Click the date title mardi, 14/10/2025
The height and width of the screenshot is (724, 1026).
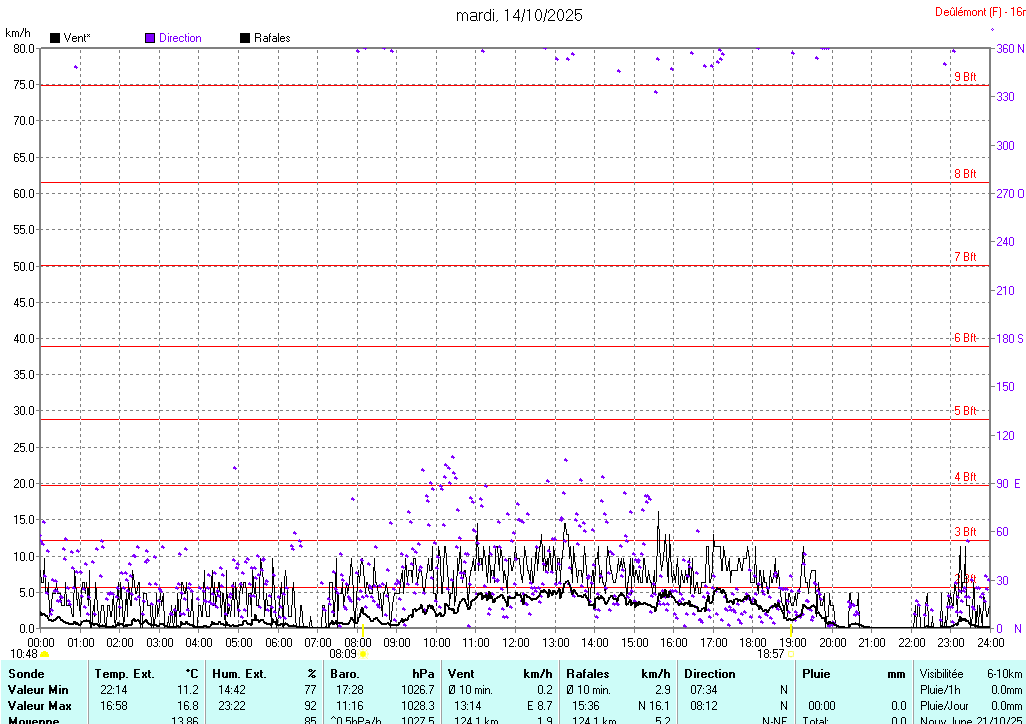(x=519, y=15)
